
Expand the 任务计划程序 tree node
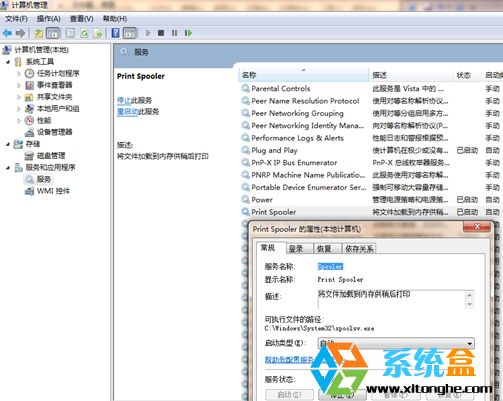pos(19,73)
